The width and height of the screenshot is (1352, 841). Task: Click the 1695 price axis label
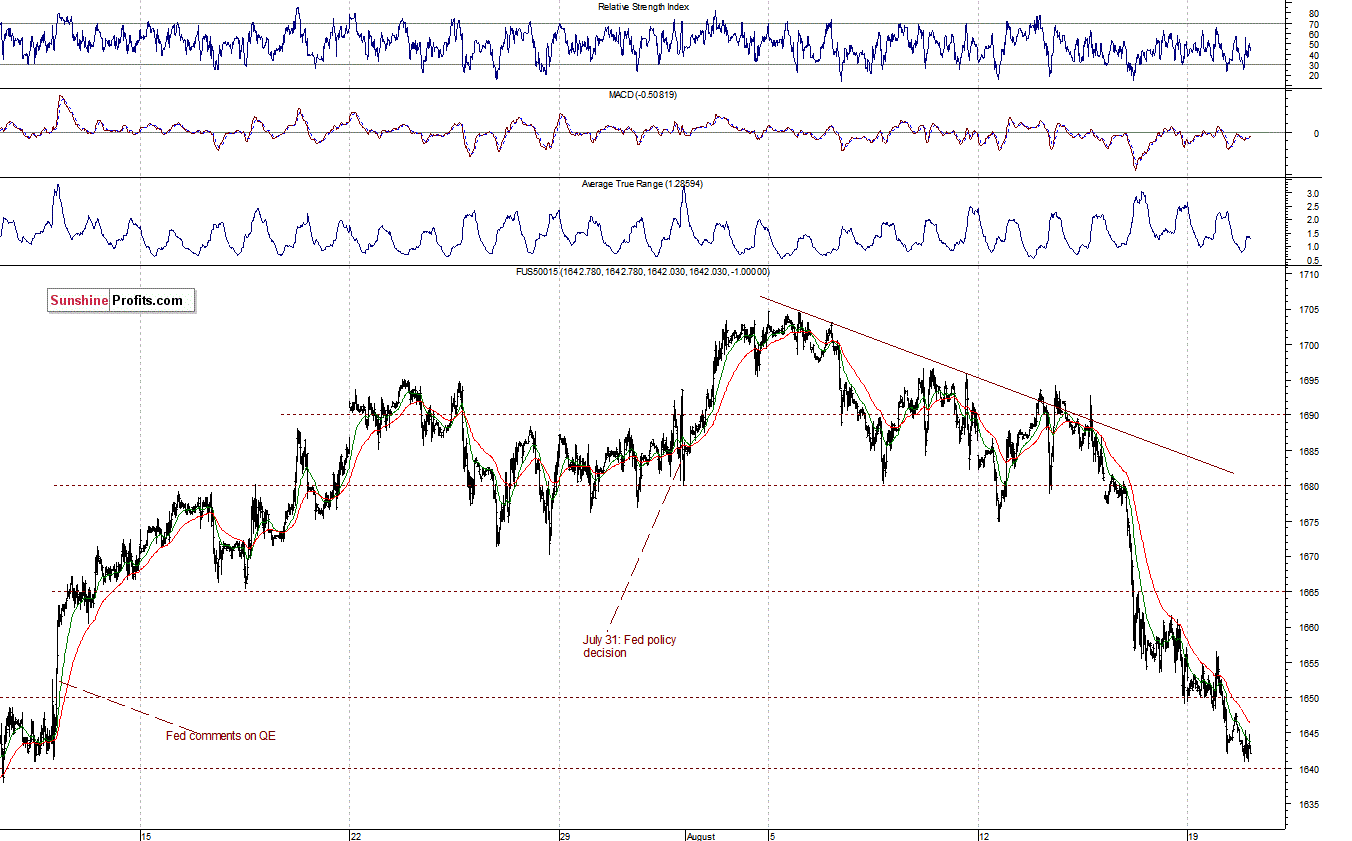pyautogui.click(x=1311, y=381)
